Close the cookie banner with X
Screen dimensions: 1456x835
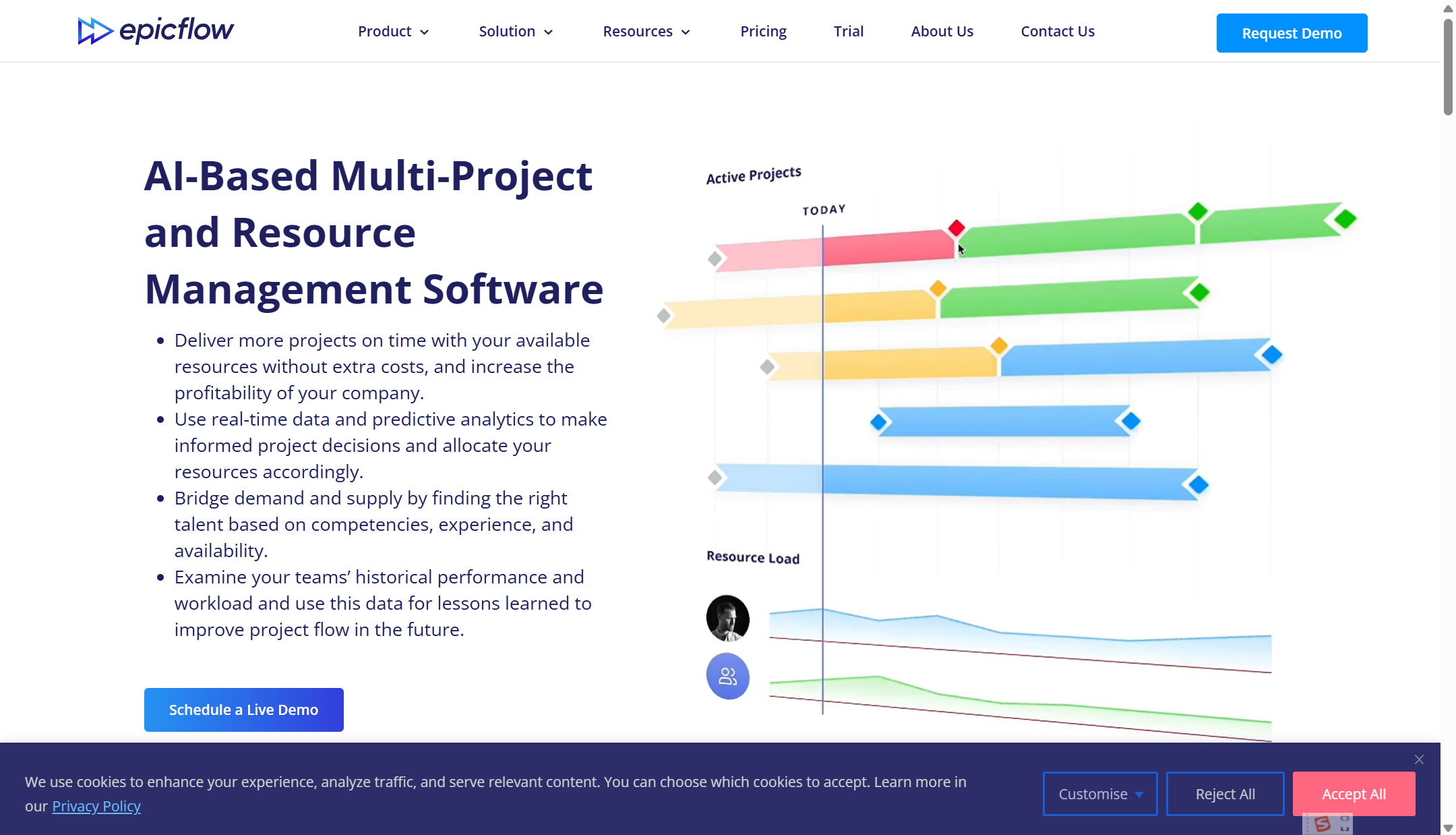click(1419, 759)
